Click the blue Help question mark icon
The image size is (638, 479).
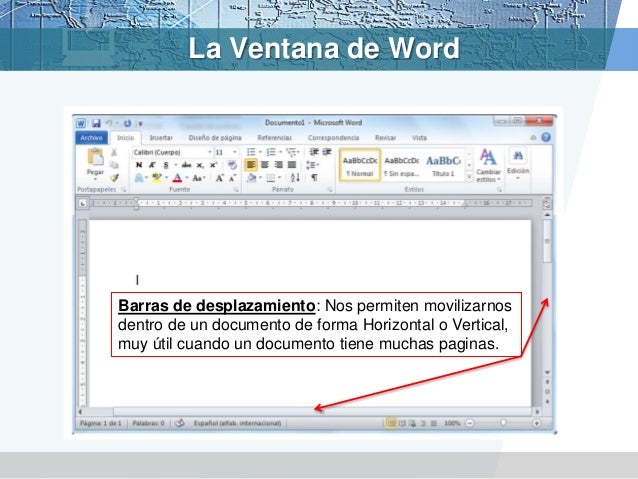546,137
